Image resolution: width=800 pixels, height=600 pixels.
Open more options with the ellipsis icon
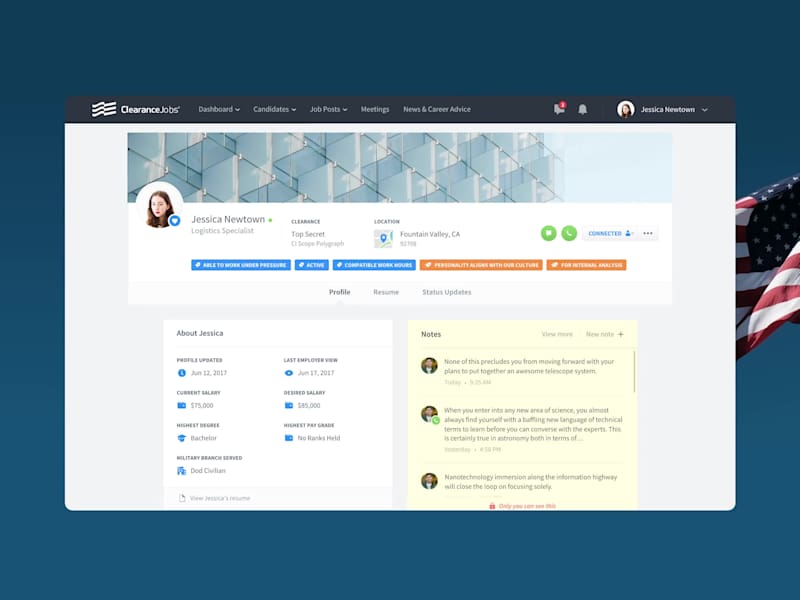[647, 233]
